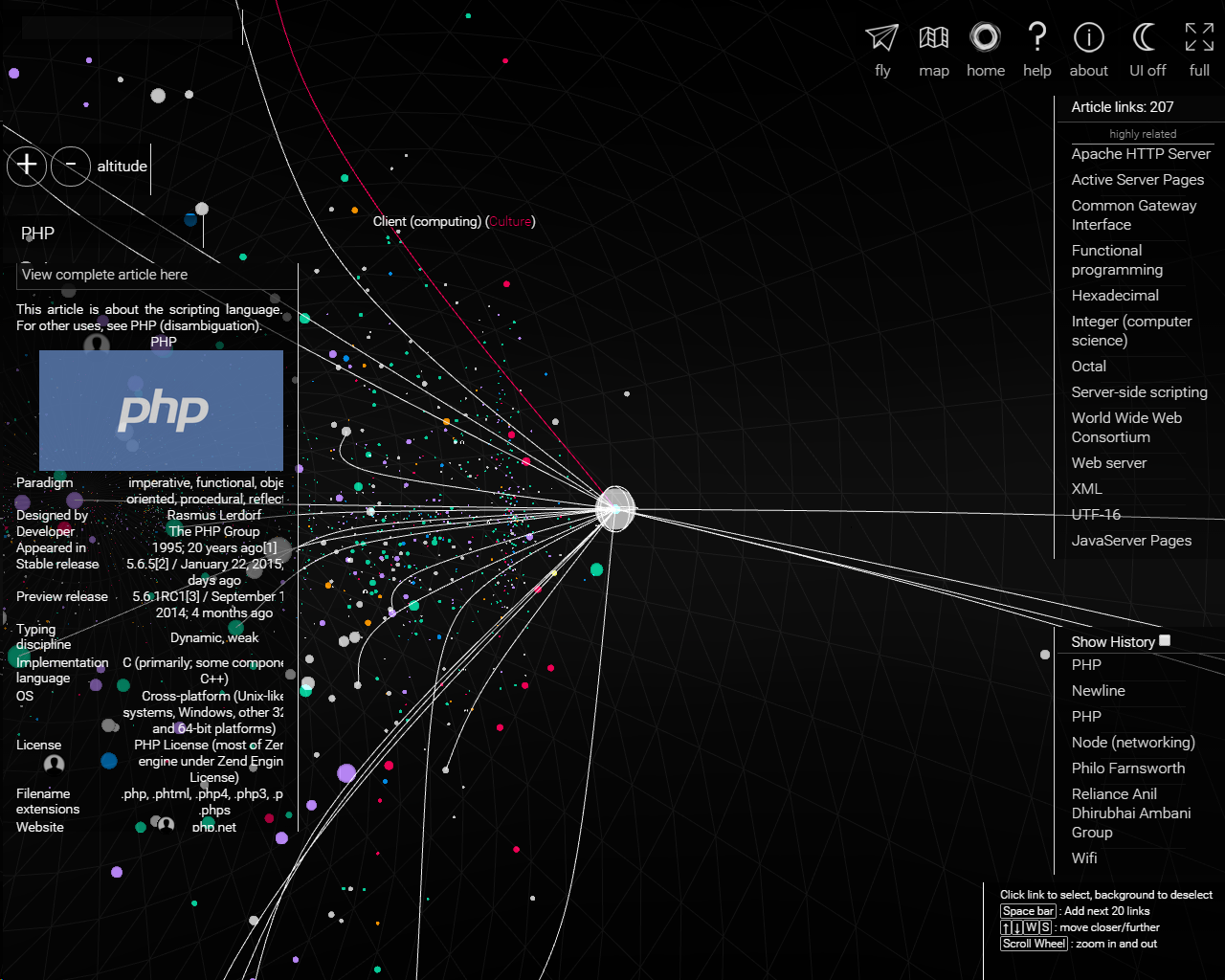Click PHP (disambiguation) text in article
Viewport: 1225px width, 980px height.
(x=194, y=325)
